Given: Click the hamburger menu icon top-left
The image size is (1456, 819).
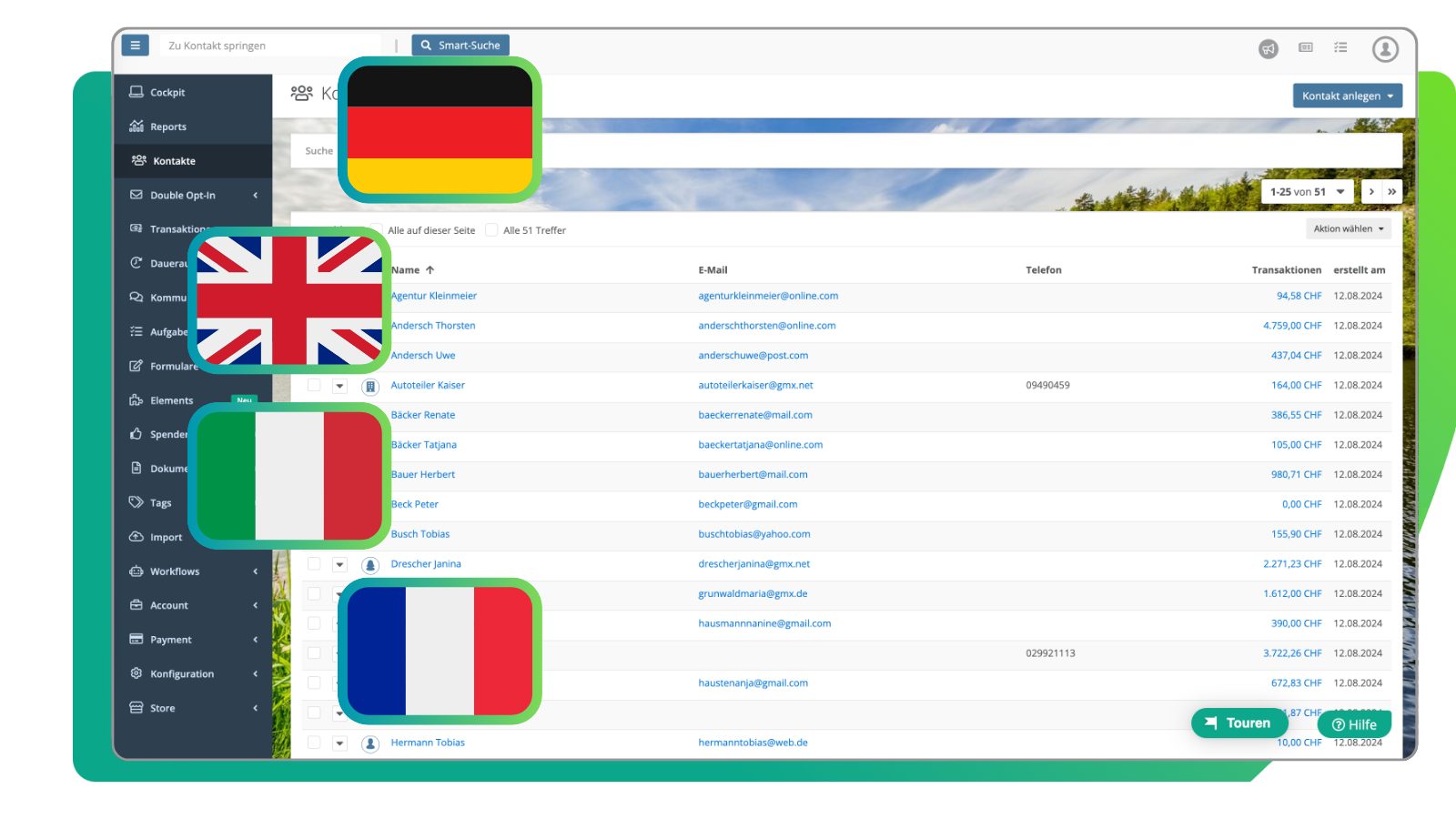Looking at the screenshot, I should tap(135, 45).
